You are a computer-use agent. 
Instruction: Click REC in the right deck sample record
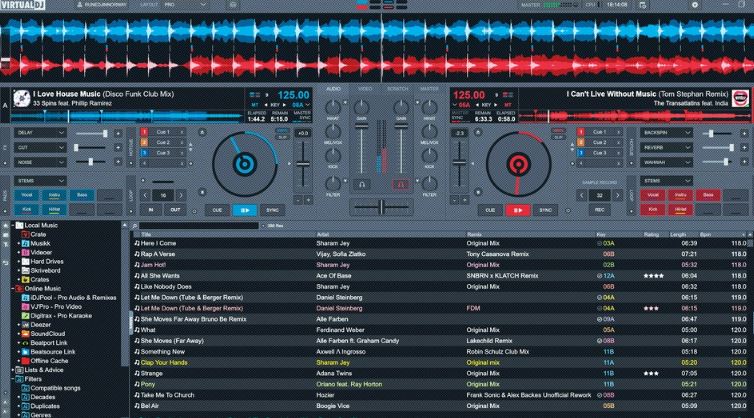[x=599, y=210]
